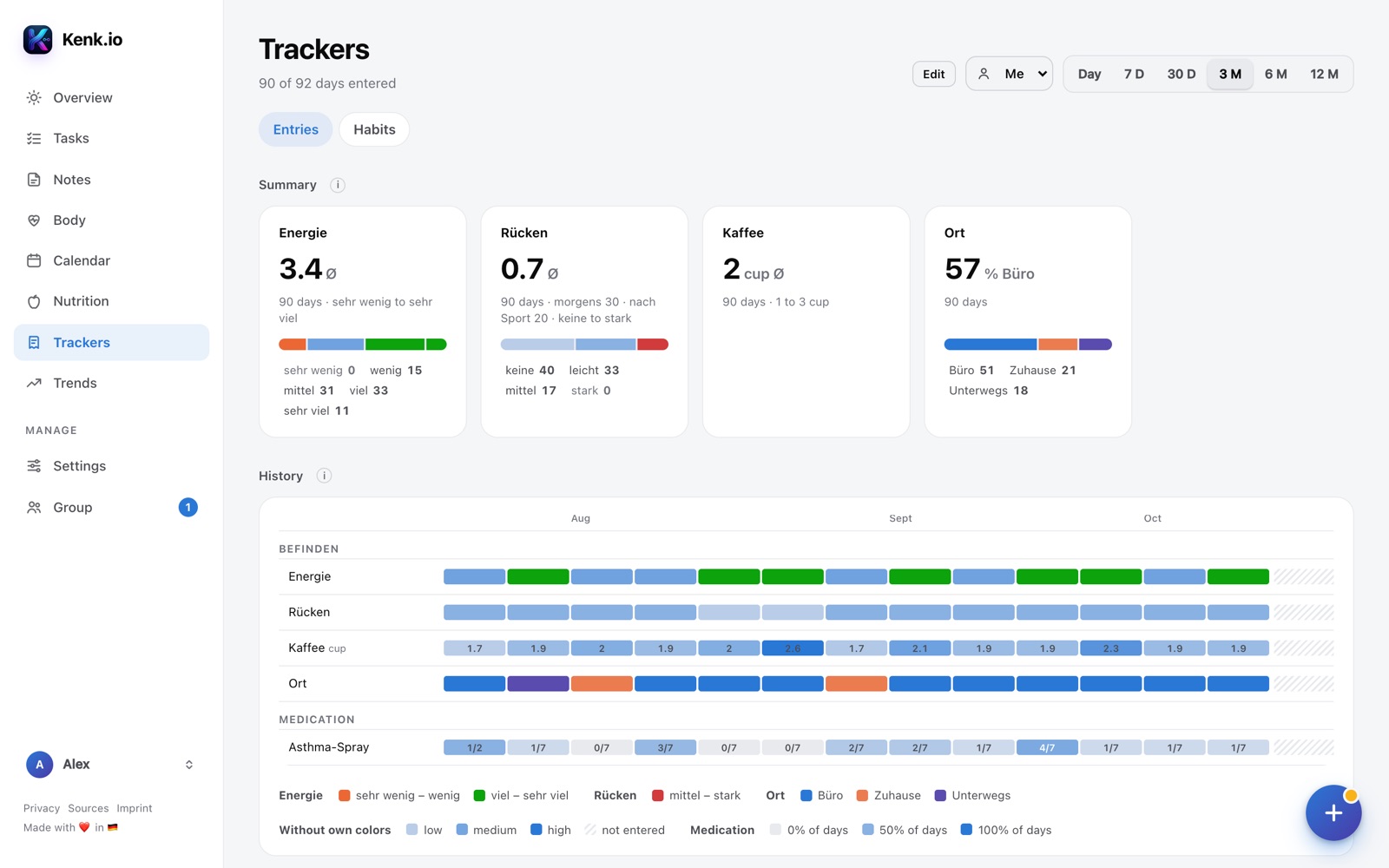Image resolution: width=1389 pixels, height=868 pixels.
Task: Open the Me user dropdown
Action: 1010,74
